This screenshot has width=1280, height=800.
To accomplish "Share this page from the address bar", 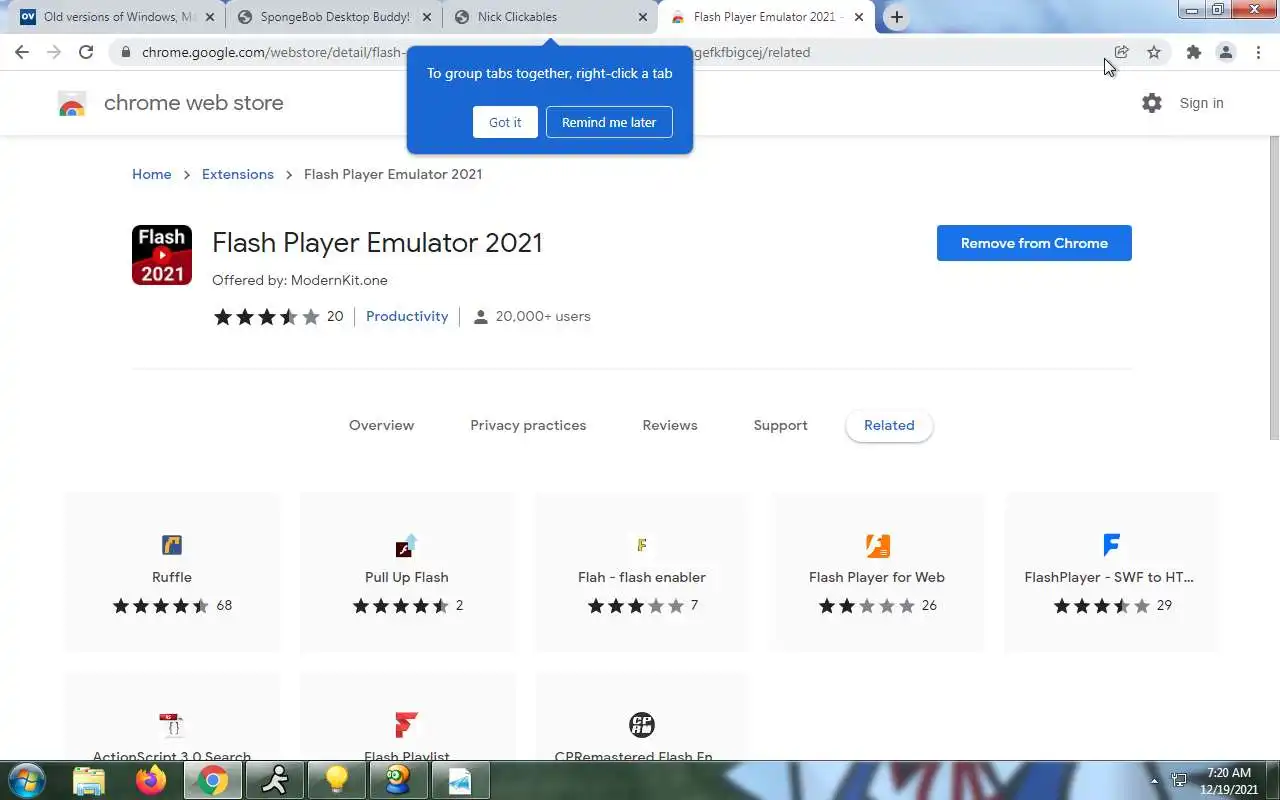I will pyautogui.click(x=1121, y=52).
